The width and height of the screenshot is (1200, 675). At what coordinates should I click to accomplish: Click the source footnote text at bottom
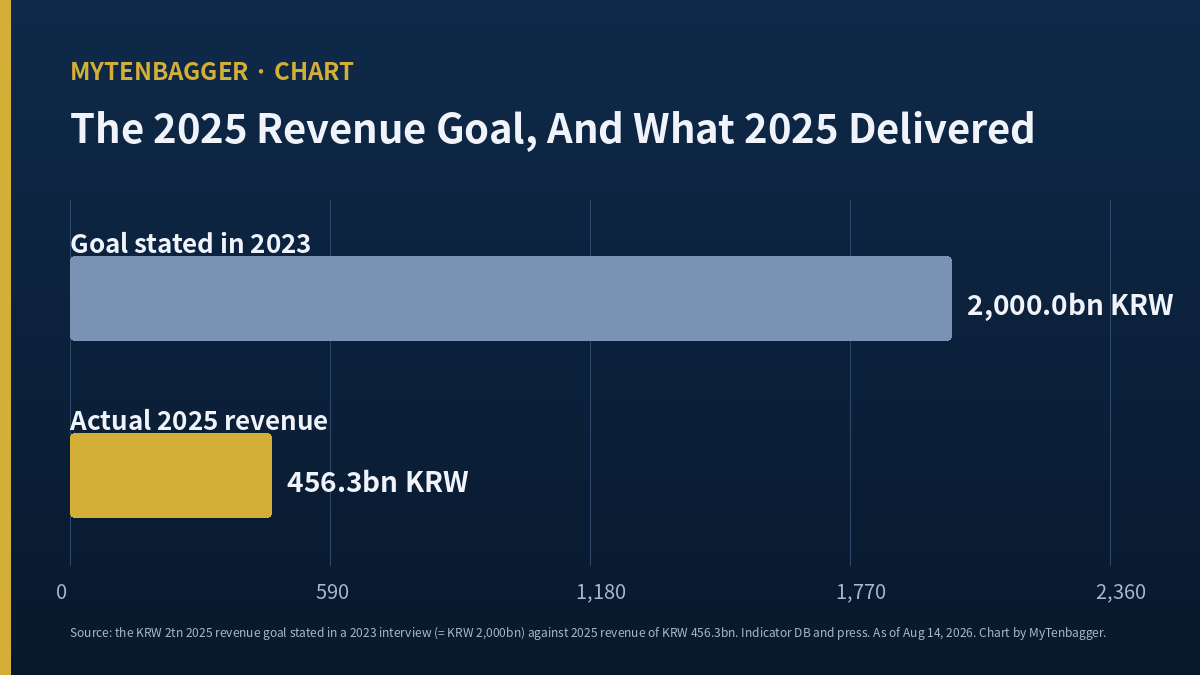pyautogui.click(x=588, y=633)
